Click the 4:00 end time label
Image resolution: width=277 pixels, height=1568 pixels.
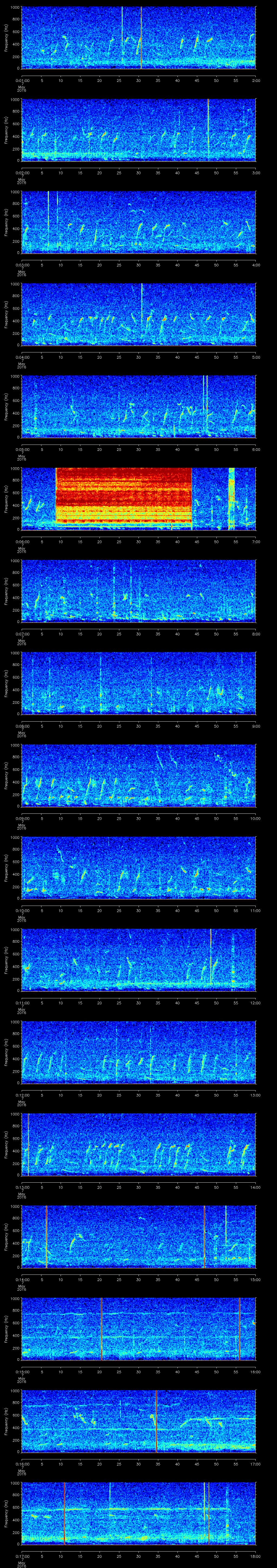(256, 264)
